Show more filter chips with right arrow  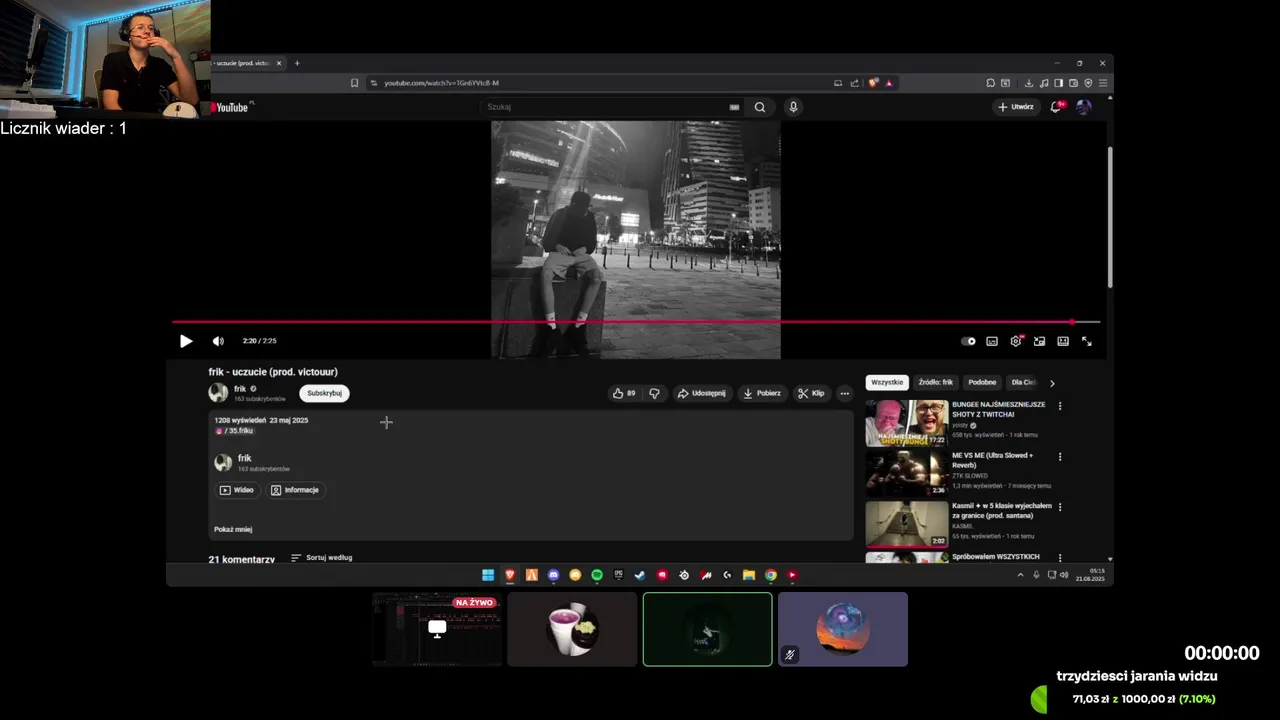pos(1052,383)
